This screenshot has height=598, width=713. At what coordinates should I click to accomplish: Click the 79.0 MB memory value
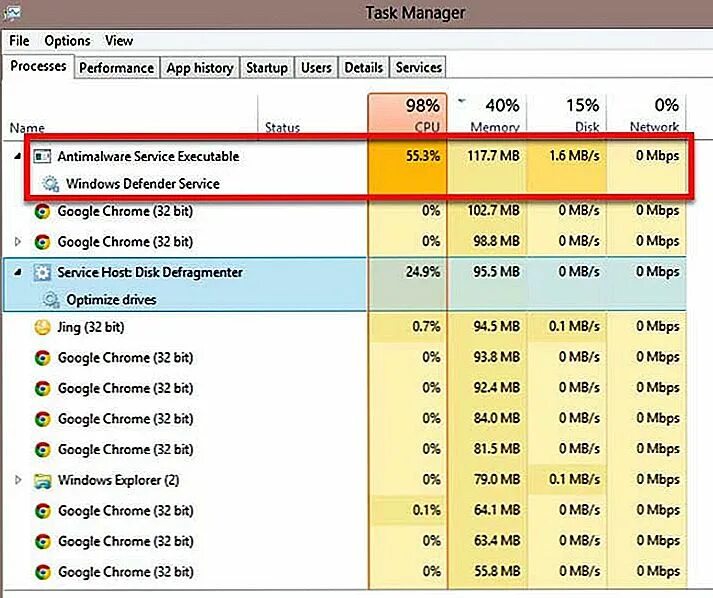(x=497, y=479)
